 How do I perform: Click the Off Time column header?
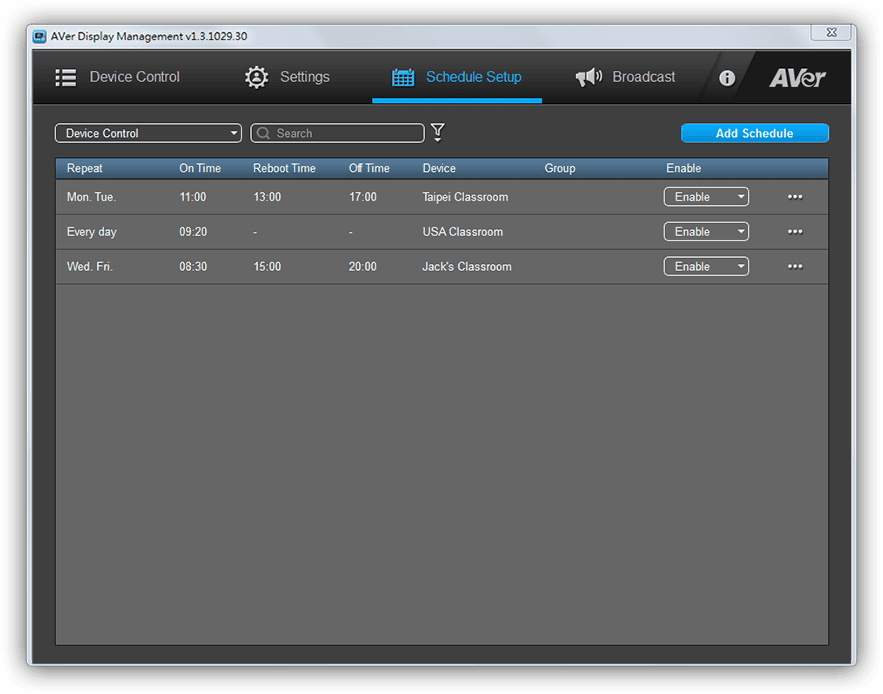click(x=369, y=168)
